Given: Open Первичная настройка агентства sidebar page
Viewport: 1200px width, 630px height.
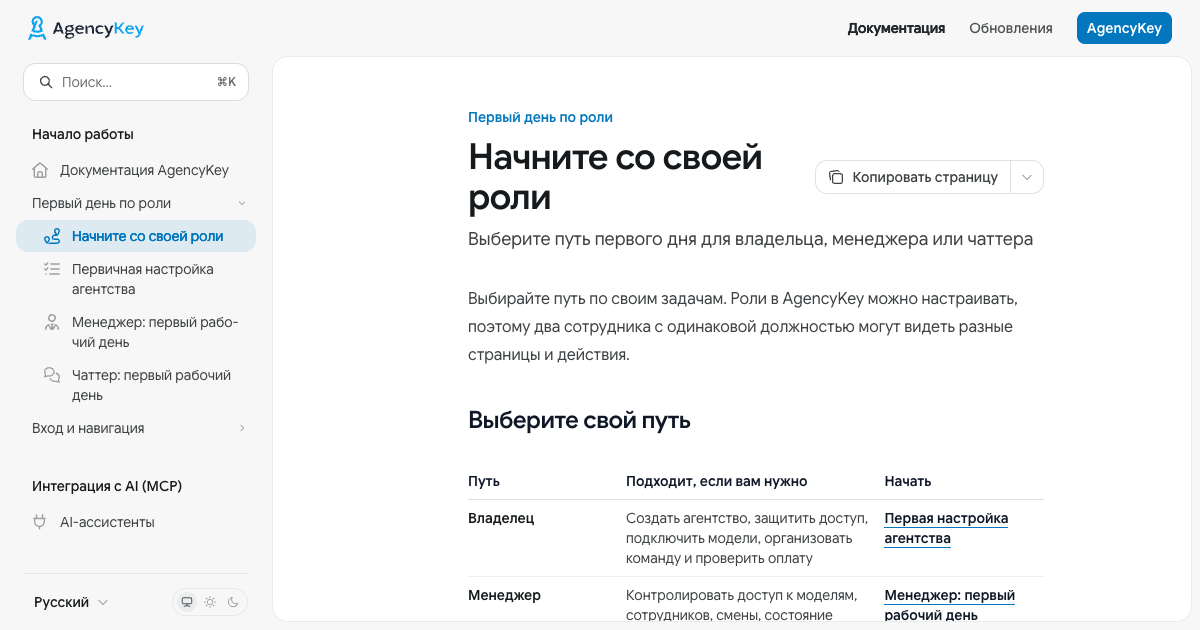Looking at the screenshot, I should pyautogui.click(x=136, y=279).
